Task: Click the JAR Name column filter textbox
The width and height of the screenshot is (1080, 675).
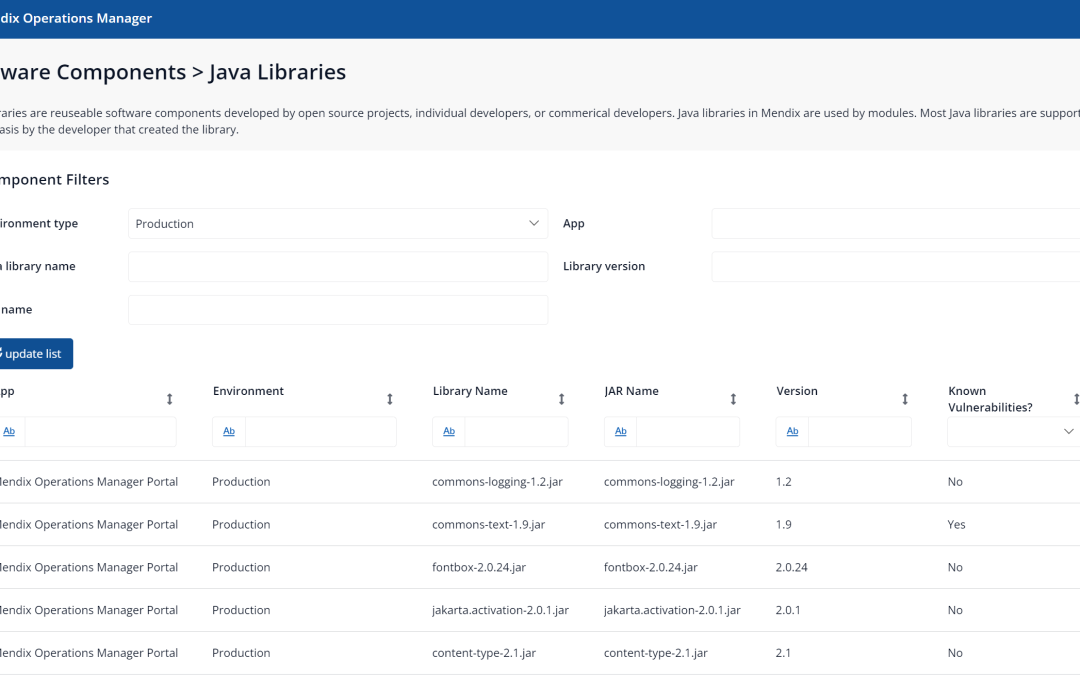Action: (688, 431)
